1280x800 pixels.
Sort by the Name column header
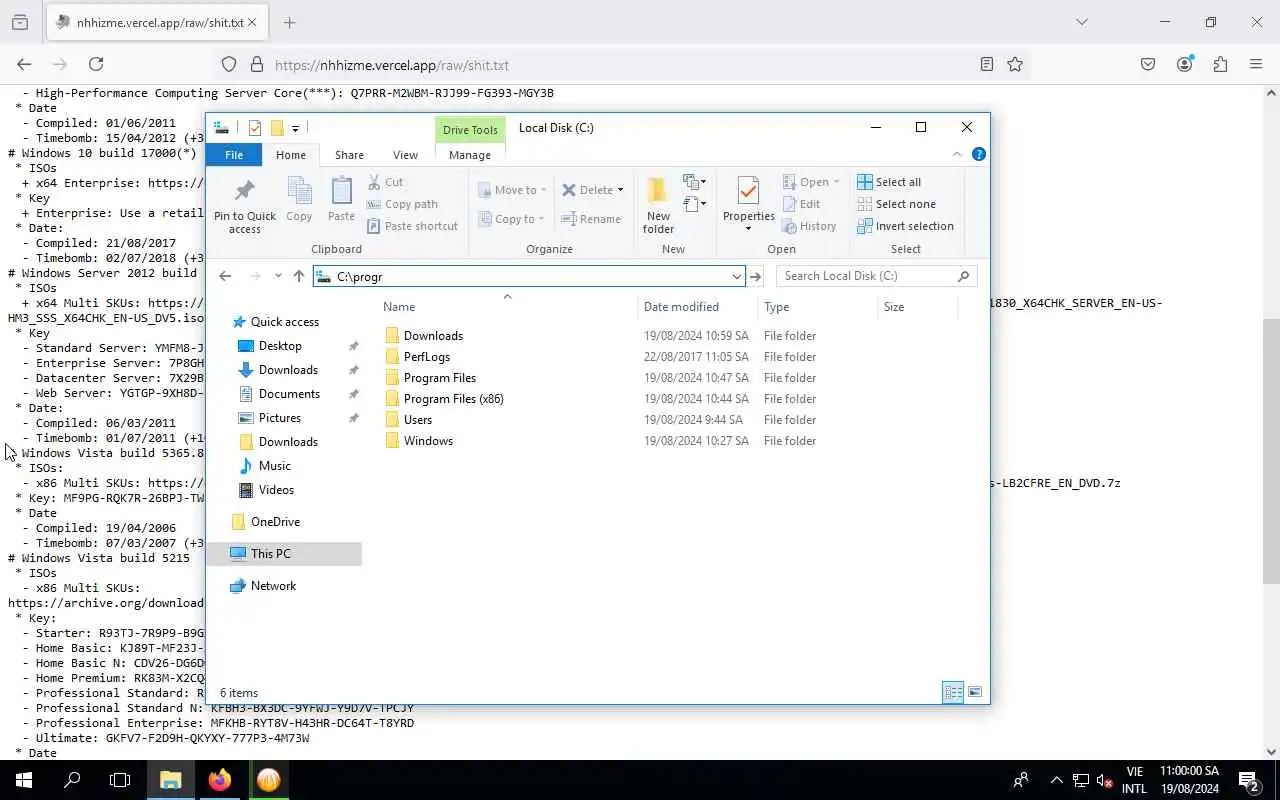pyautogui.click(x=399, y=307)
